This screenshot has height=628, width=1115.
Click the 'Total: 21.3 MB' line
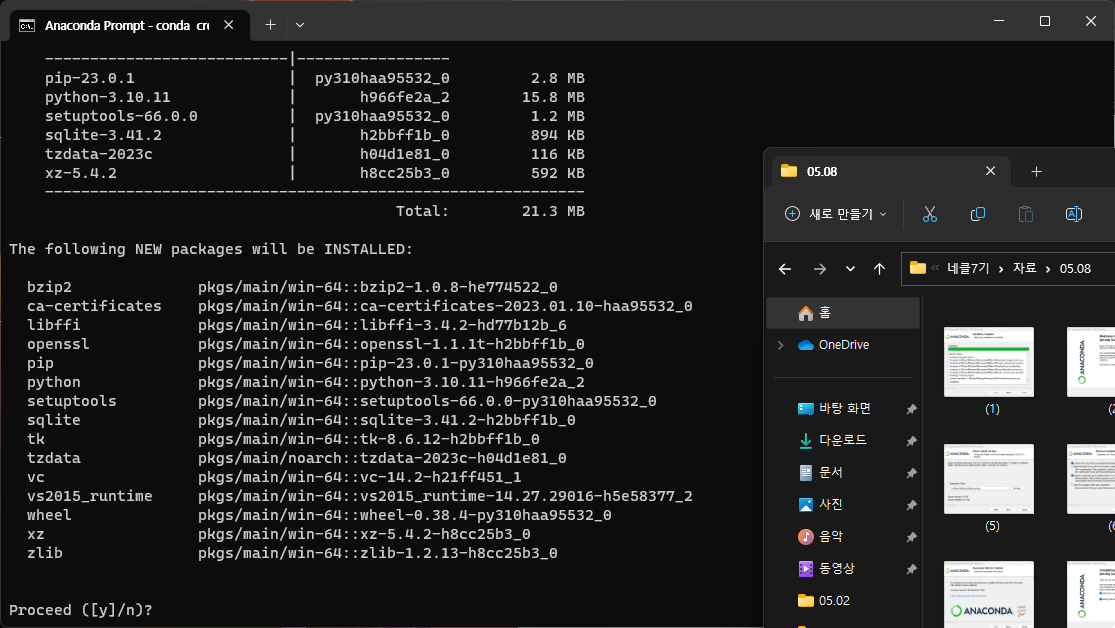[490, 211]
